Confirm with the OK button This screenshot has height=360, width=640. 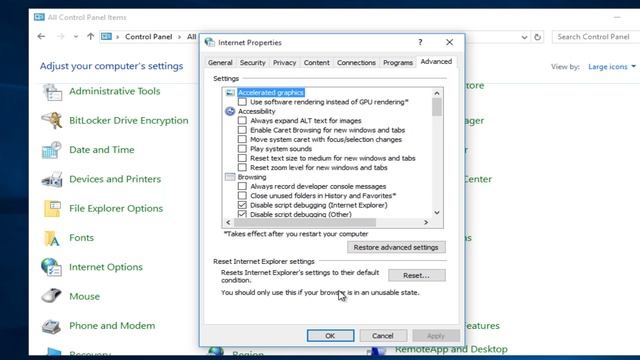pos(330,336)
